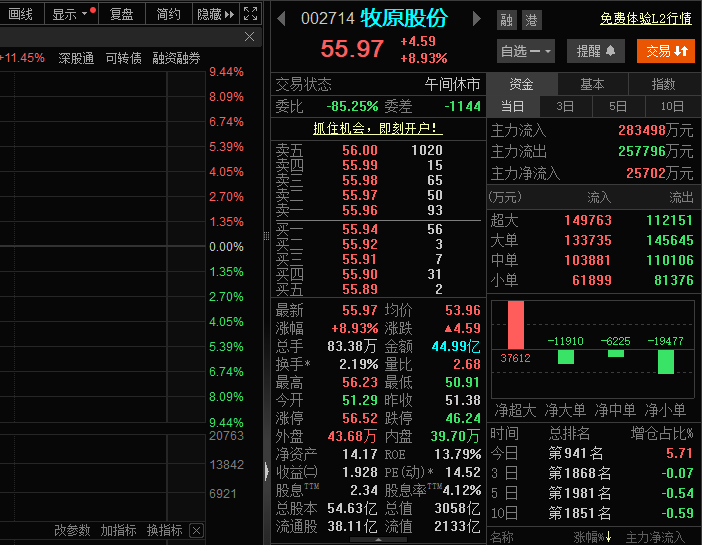The width and height of the screenshot is (702, 545).
Task: Click the 最高 price 56.23
Action: (x=360, y=382)
